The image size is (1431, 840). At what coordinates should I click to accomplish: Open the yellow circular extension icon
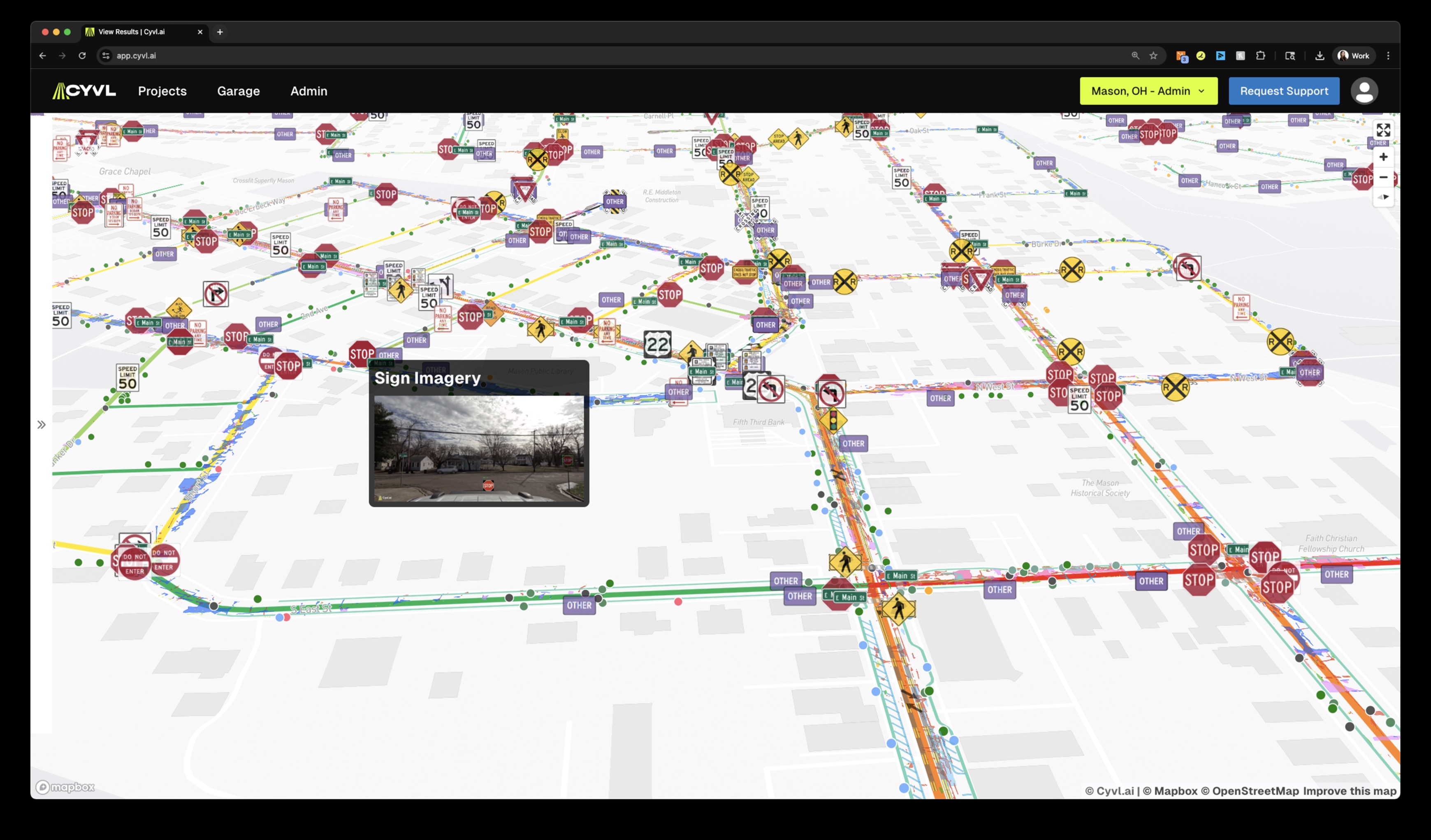[x=1200, y=56]
